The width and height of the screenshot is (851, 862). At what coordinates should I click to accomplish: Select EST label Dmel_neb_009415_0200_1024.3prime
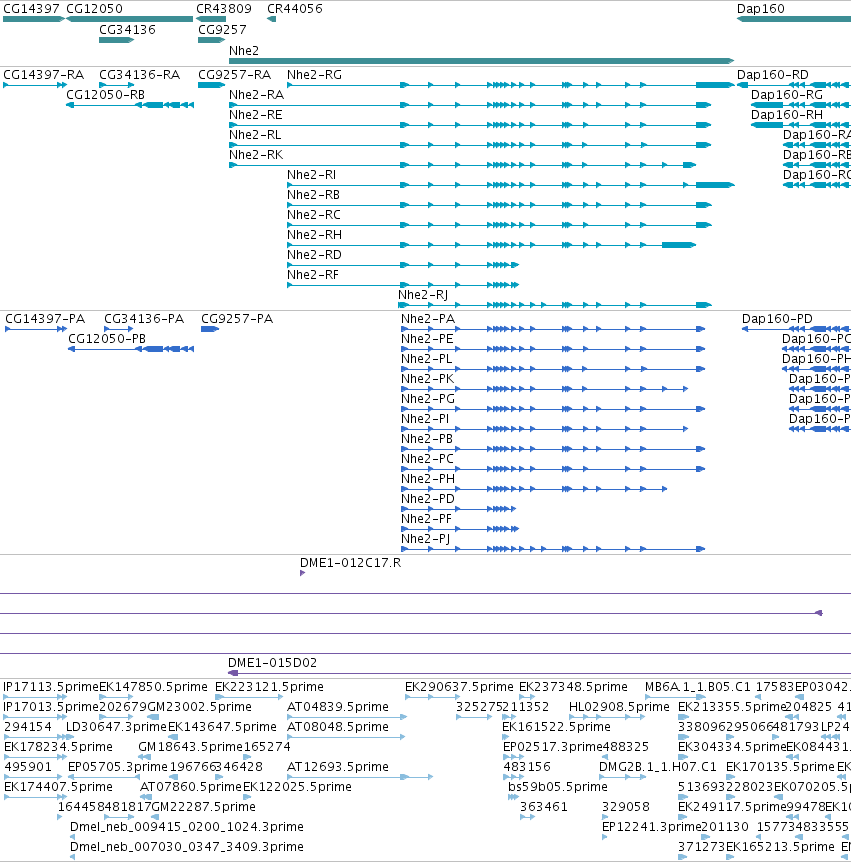point(187,827)
